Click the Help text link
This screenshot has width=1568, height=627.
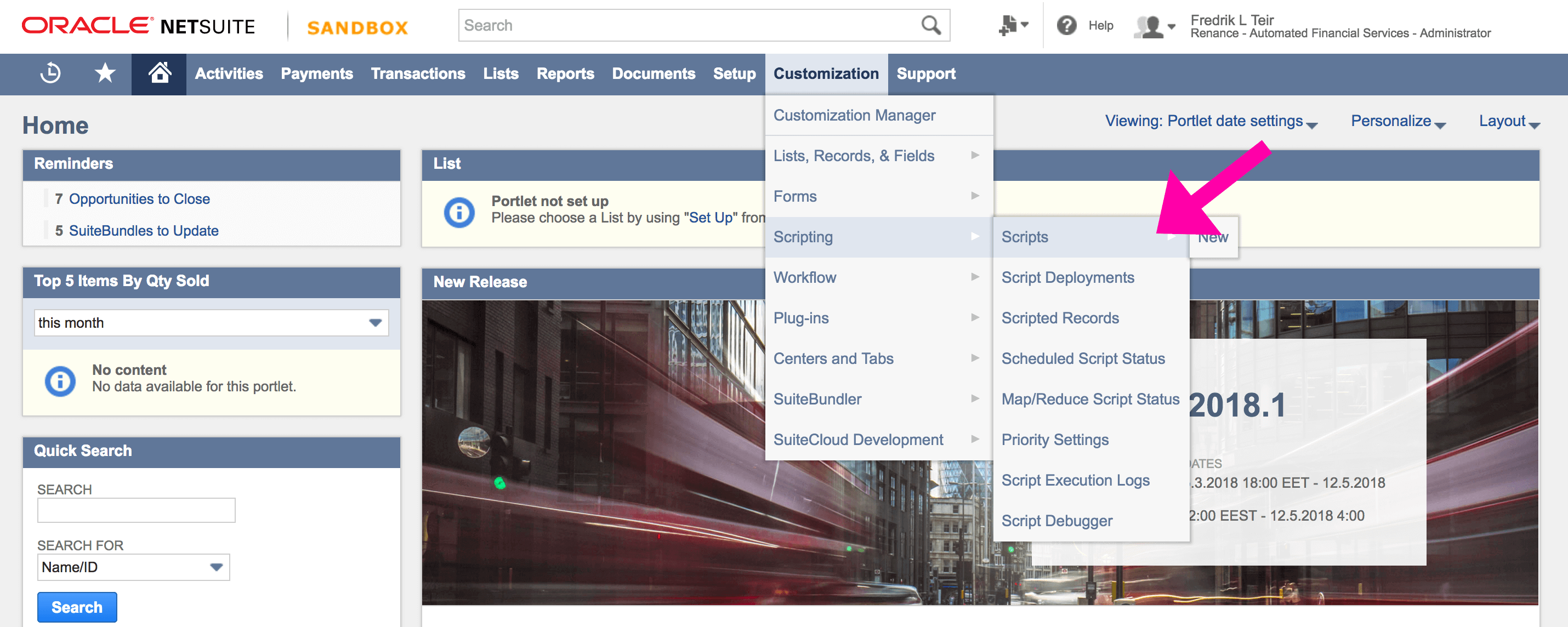click(1100, 26)
